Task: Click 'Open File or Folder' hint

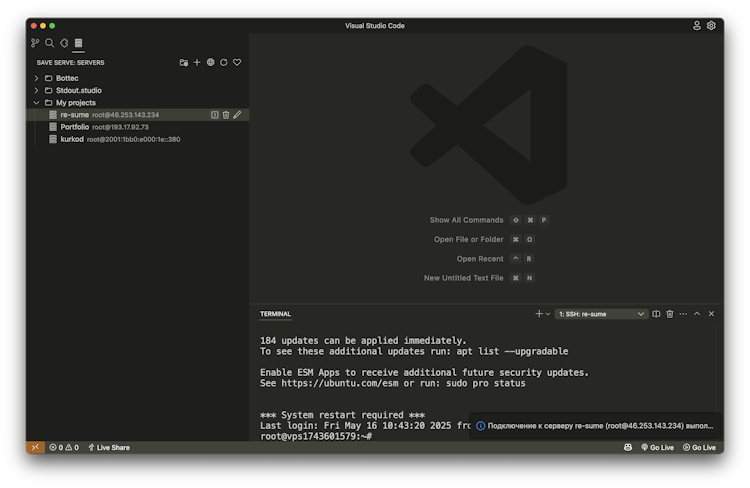Action: coord(469,239)
